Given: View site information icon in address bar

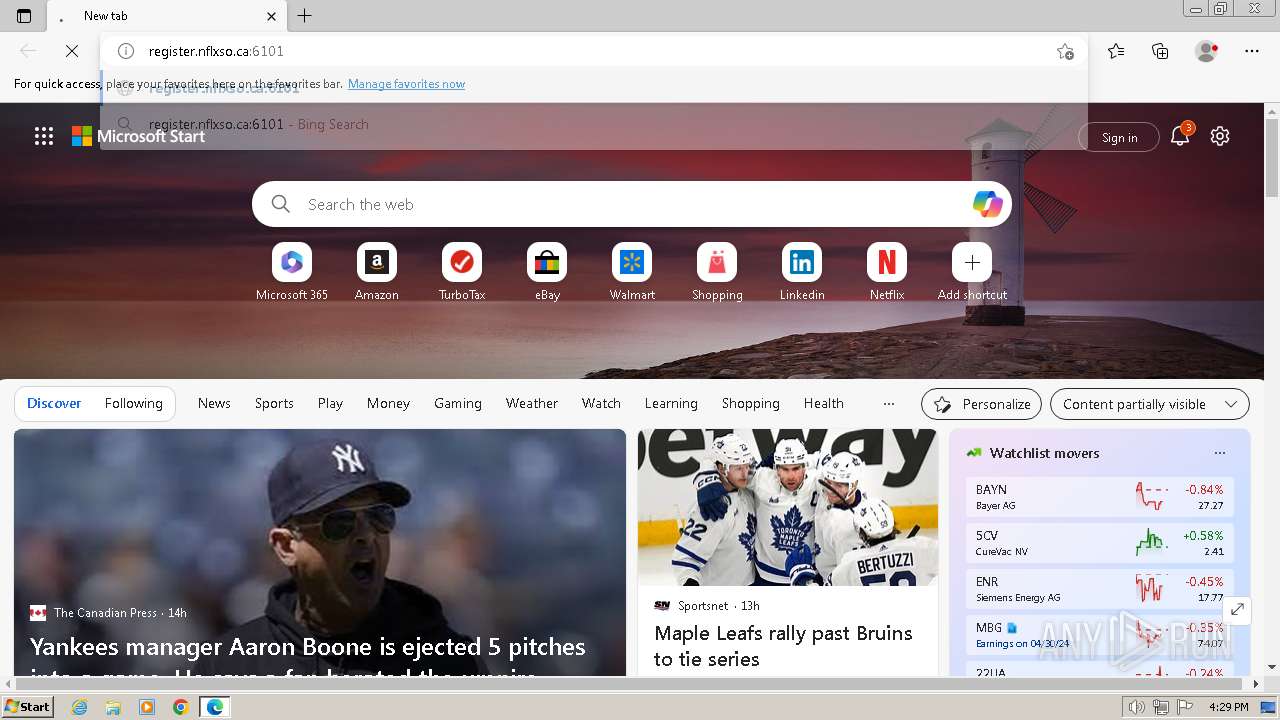Looking at the screenshot, I should click(126, 51).
